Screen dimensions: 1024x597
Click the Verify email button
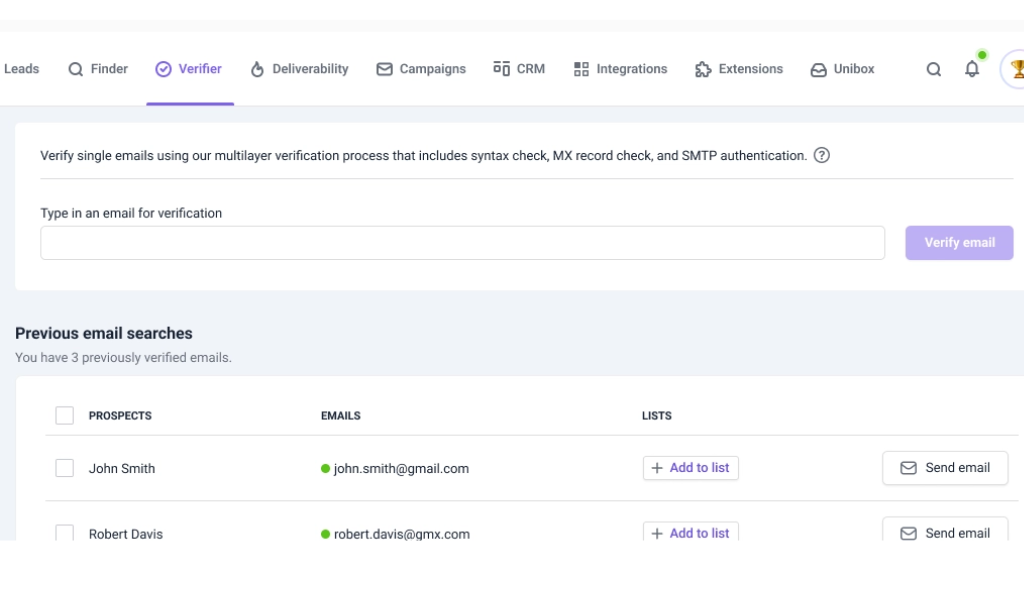(959, 243)
